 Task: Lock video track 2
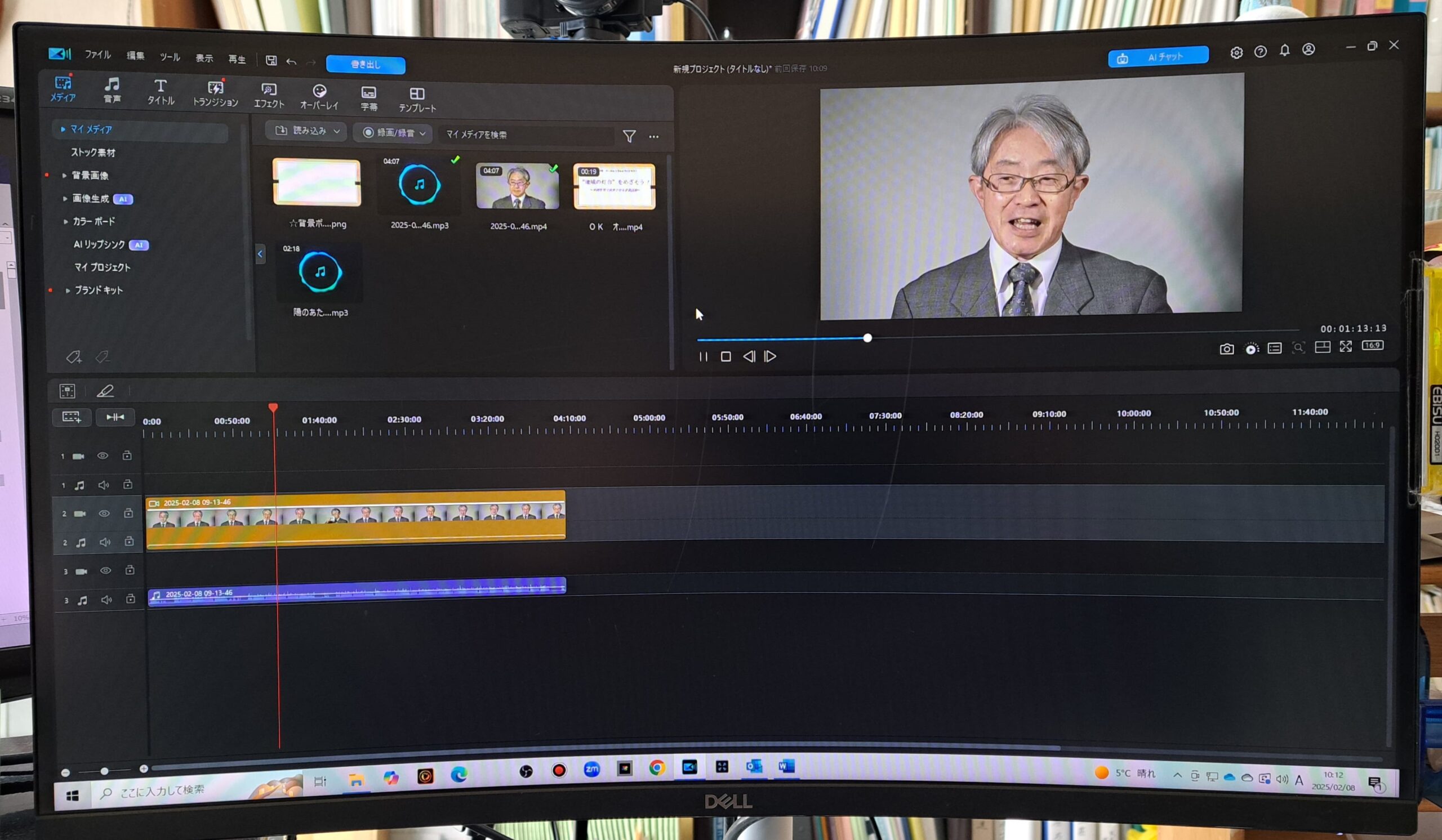128,513
